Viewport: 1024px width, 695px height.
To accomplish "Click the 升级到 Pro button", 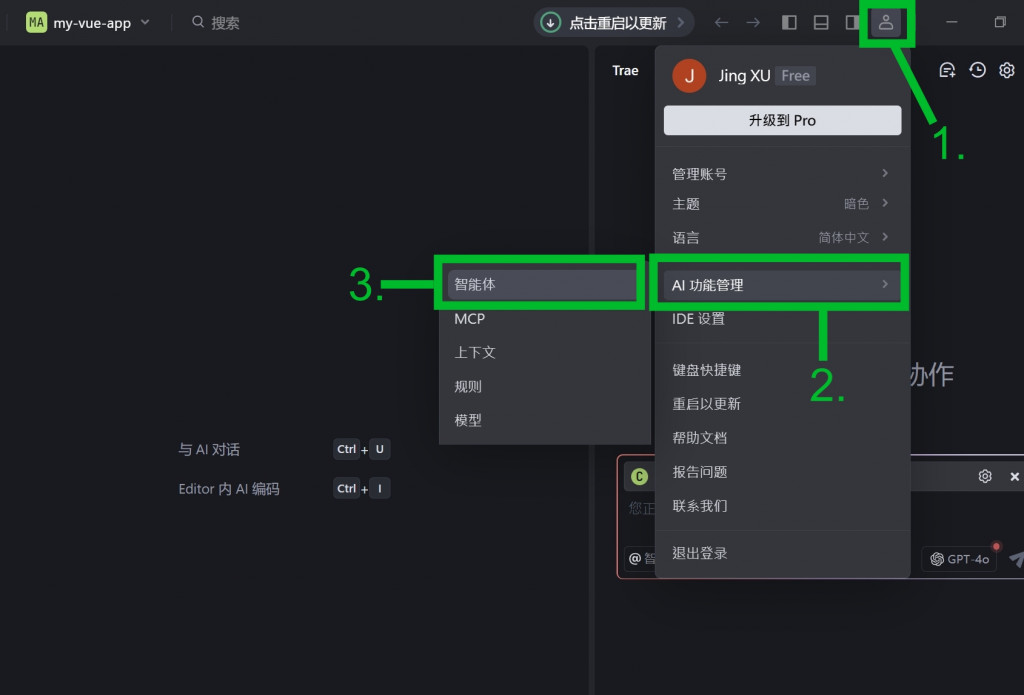I will pos(782,120).
